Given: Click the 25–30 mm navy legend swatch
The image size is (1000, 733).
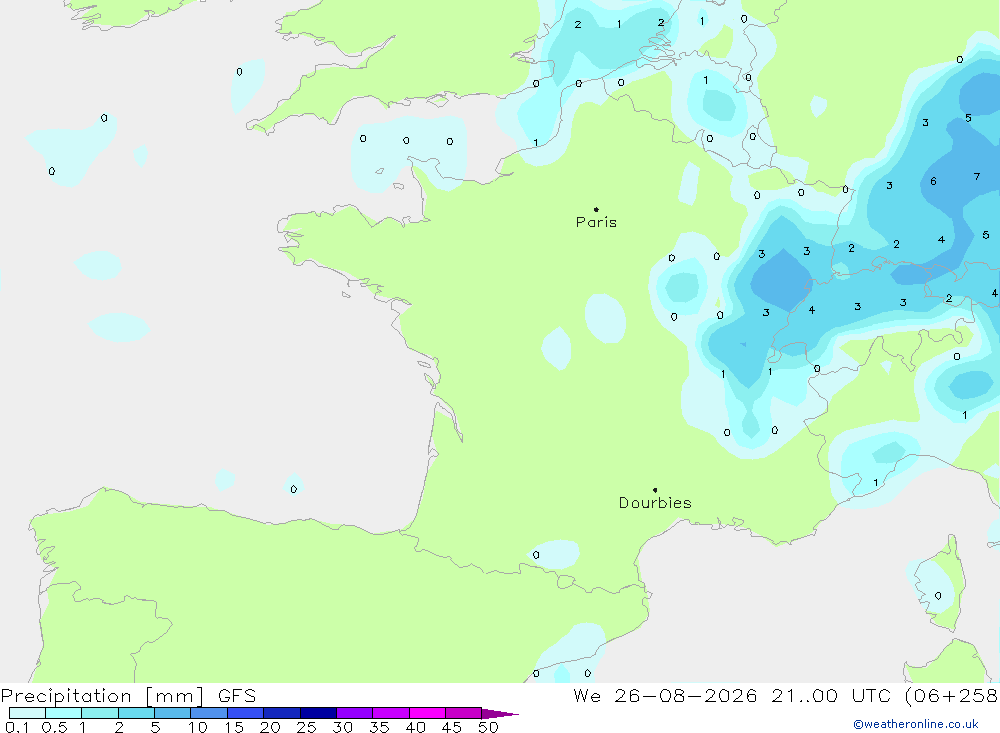Looking at the screenshot, I should click(318, 713).
